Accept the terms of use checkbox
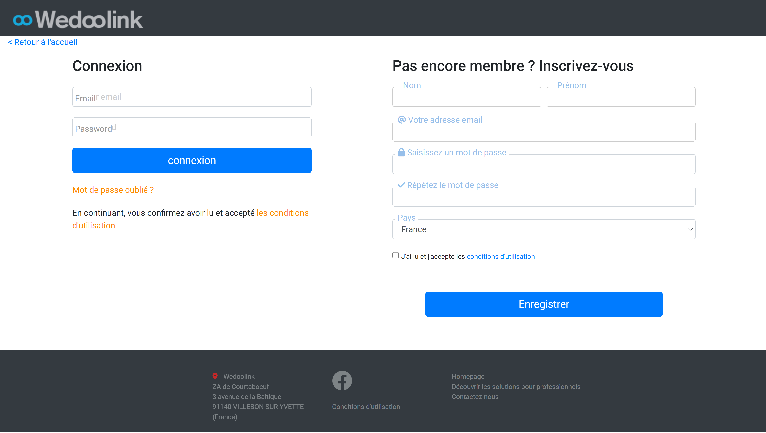Screen dimensions: 766x433 396,256
